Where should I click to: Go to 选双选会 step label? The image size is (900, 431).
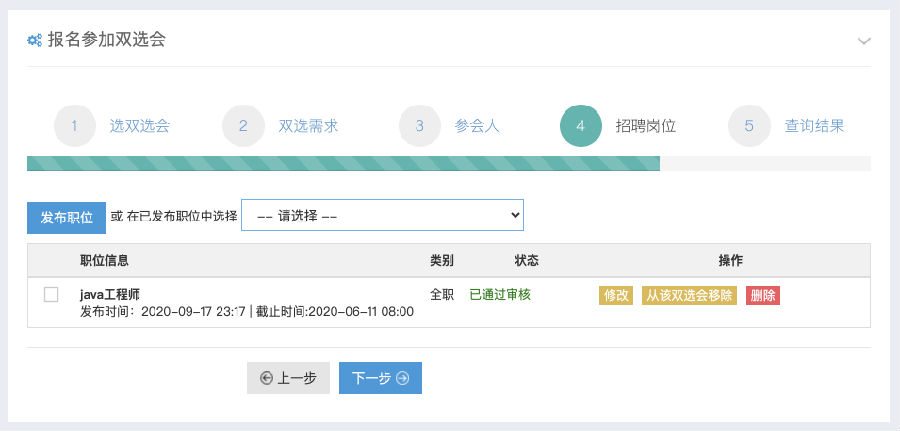pyautogui.click(x=139, y=126)
